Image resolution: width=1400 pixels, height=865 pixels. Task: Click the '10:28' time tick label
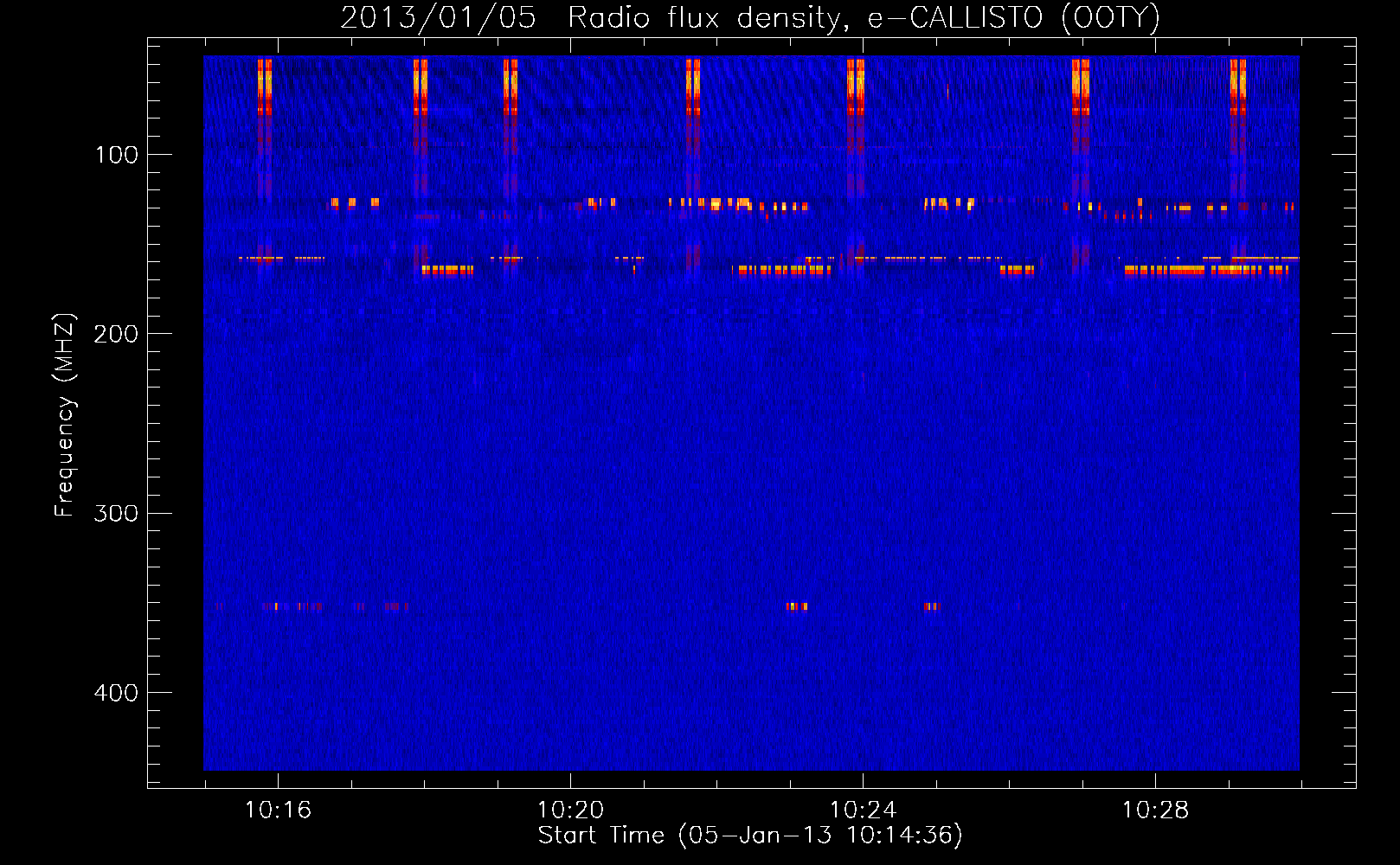point(1155,811)
